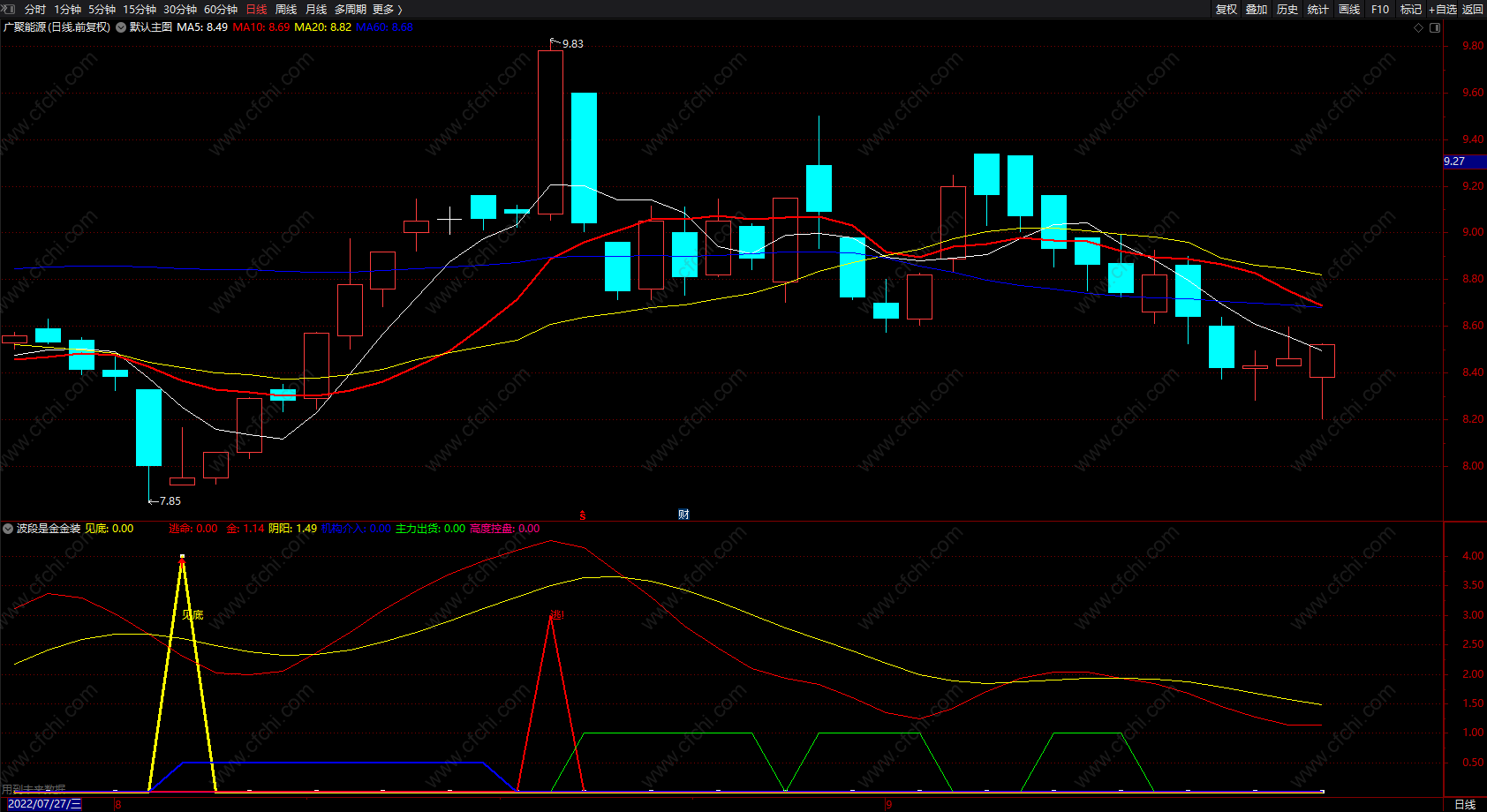Switch to the 5分钟 period tab
Viewport: 1487px width, 812px height.
pyautogui.click(x=102, y=9)
